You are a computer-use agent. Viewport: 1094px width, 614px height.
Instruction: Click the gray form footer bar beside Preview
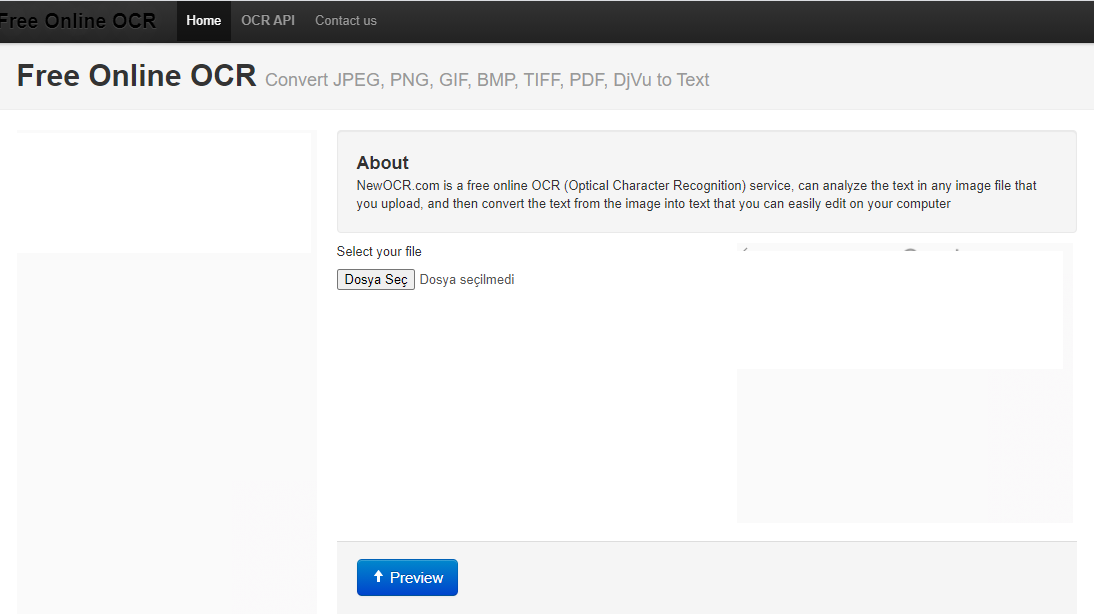[766, 578]
